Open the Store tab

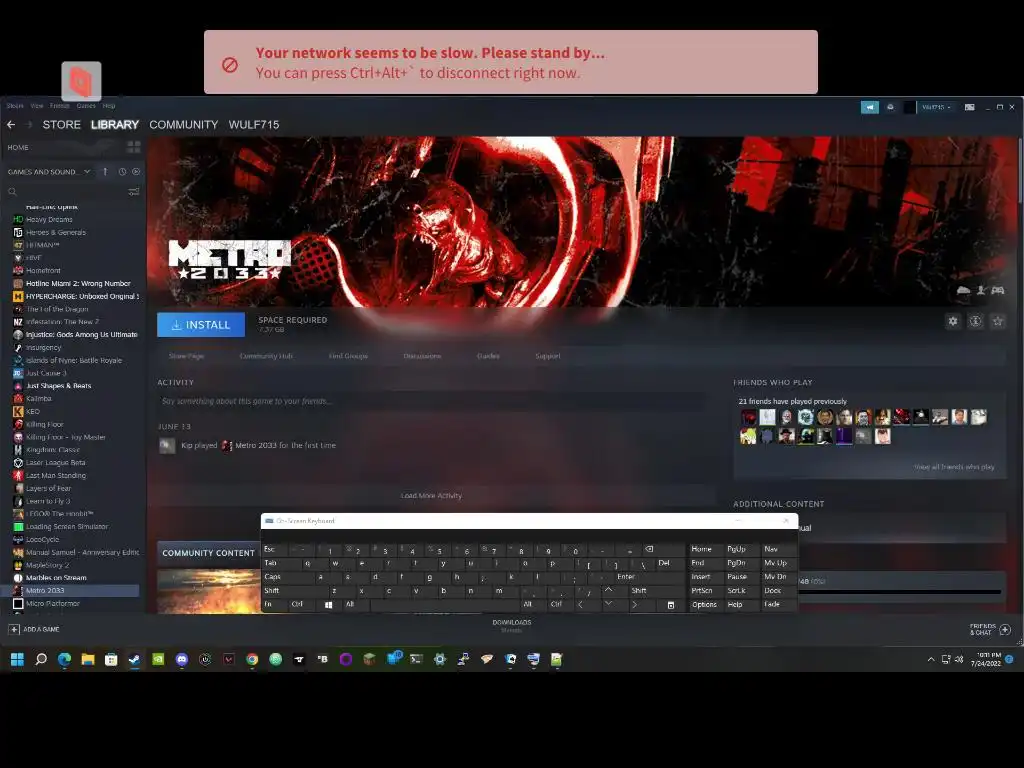(61, 125)
